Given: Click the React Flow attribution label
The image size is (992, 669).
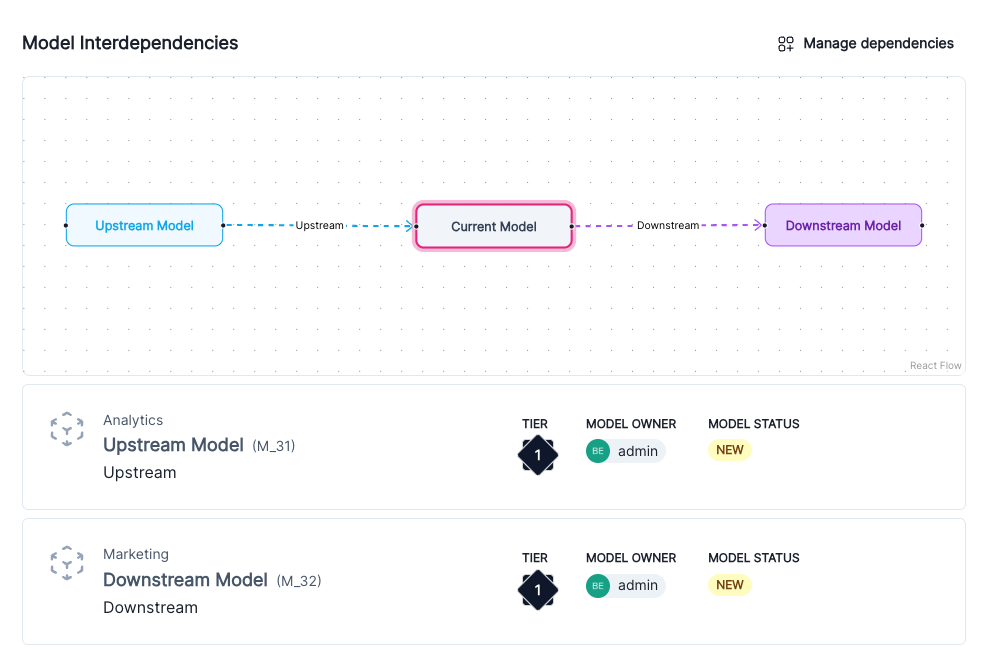Looking at the screenshot, I should pyautogui.click(x=935, y=365).
